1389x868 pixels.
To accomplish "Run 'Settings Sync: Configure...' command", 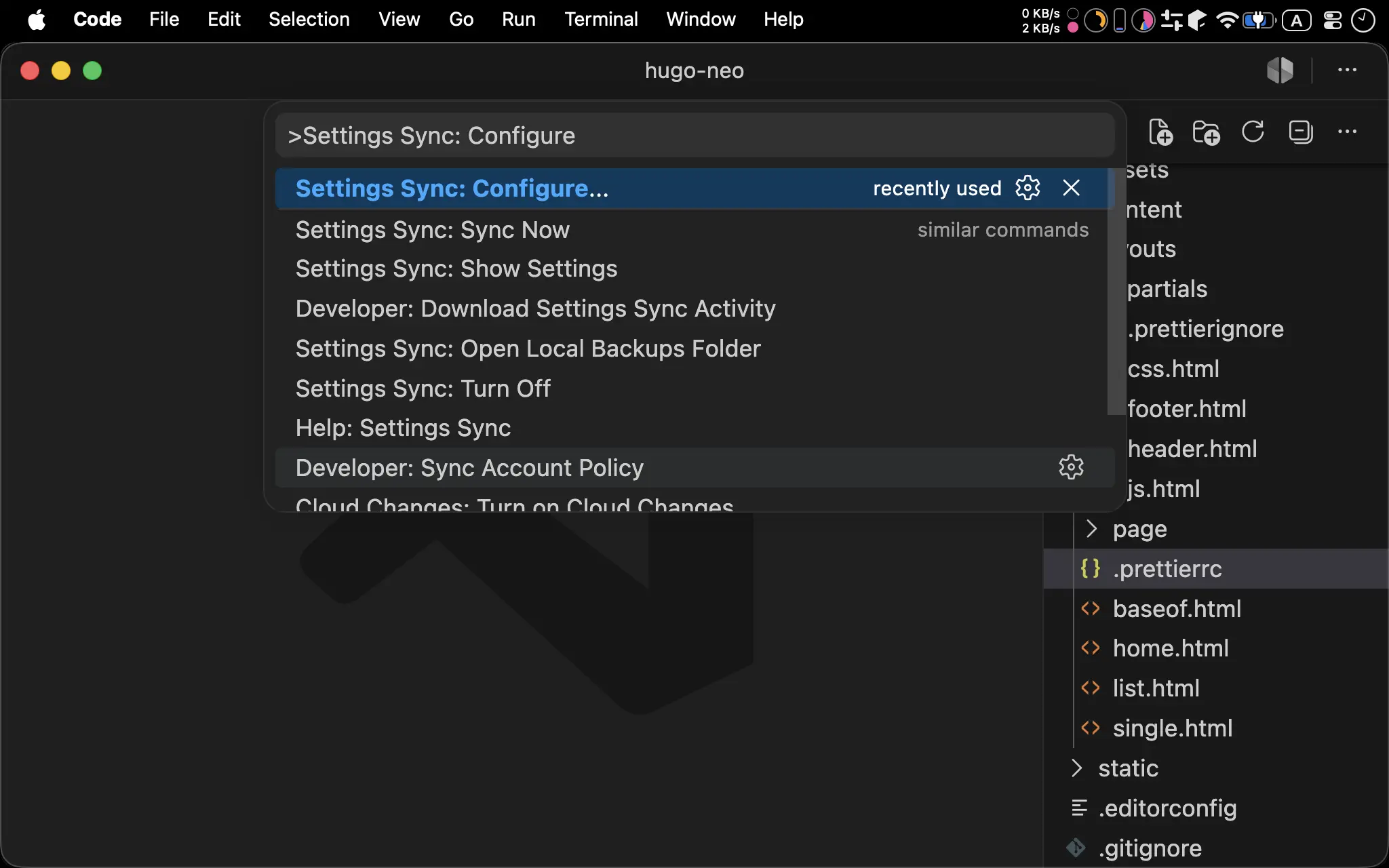I will [695, 189].
